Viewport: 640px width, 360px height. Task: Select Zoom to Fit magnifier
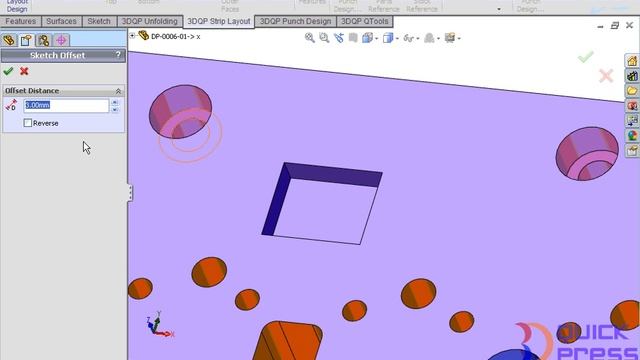tap(310, 38)
